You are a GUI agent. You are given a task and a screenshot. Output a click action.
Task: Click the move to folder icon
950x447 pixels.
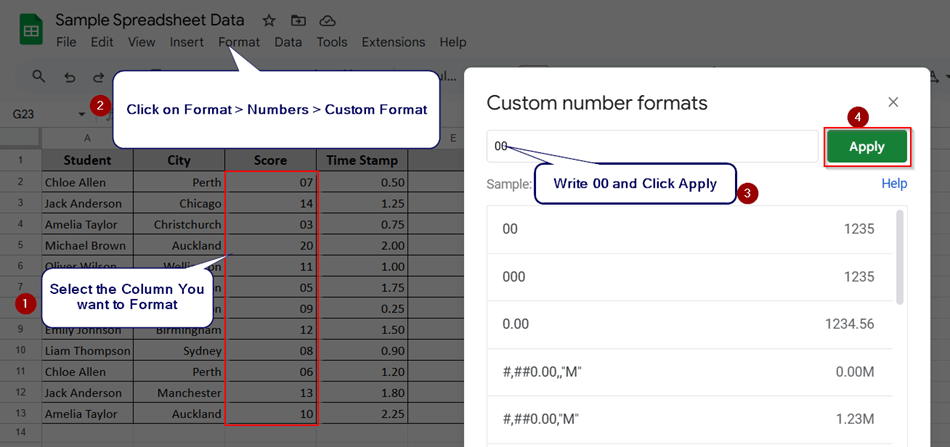coord(298,21)
